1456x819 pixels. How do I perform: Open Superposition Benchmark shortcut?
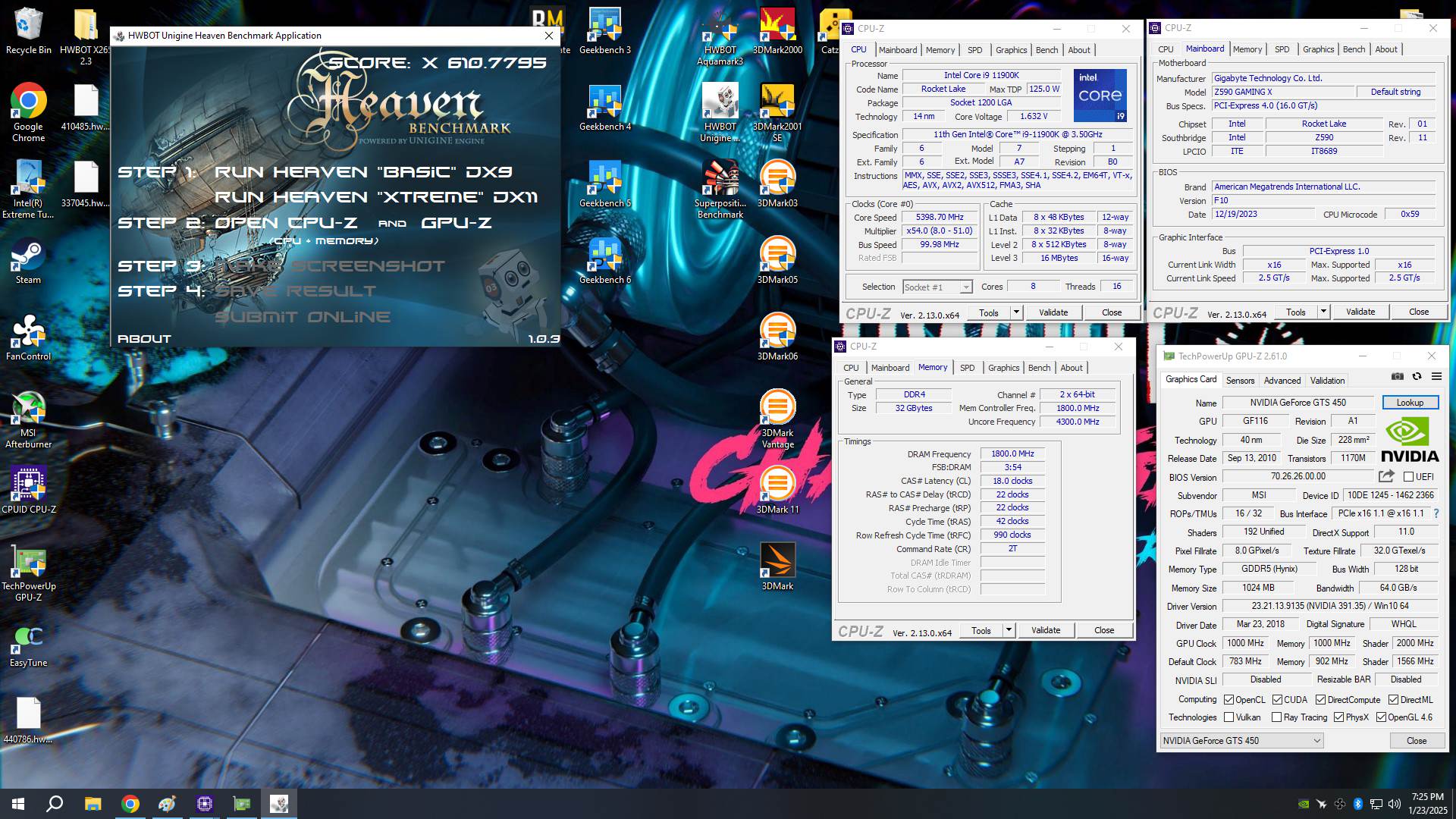pyautogui.click(x=720, y=189)
